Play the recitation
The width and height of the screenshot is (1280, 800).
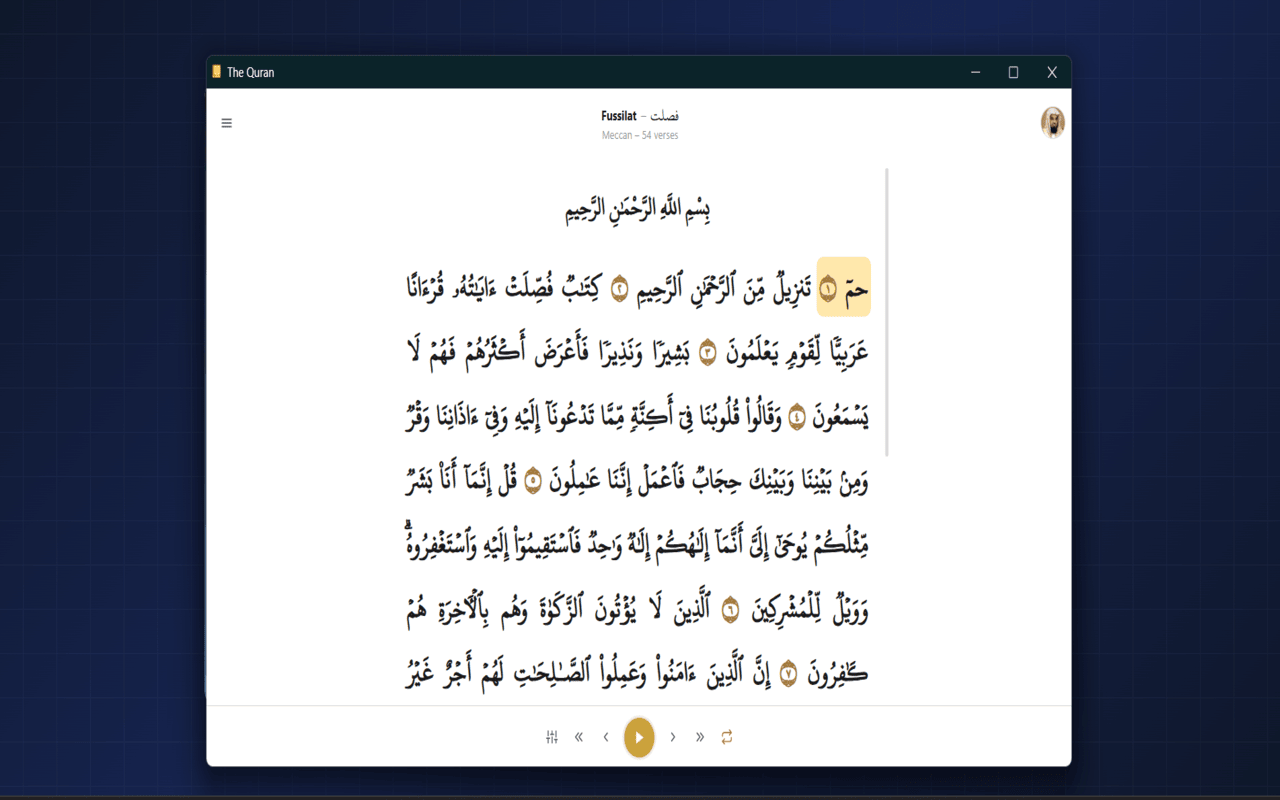pos(639,737)
